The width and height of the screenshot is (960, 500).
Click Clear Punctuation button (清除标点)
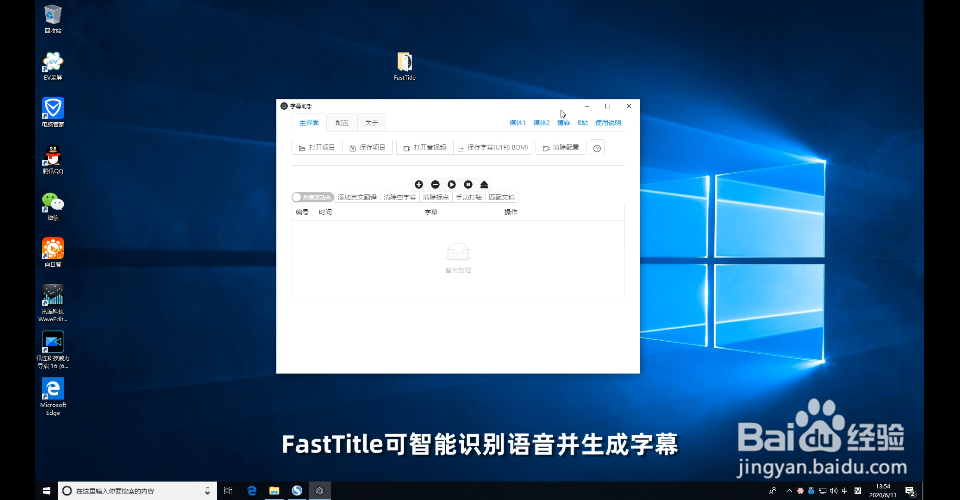(436, 197)
